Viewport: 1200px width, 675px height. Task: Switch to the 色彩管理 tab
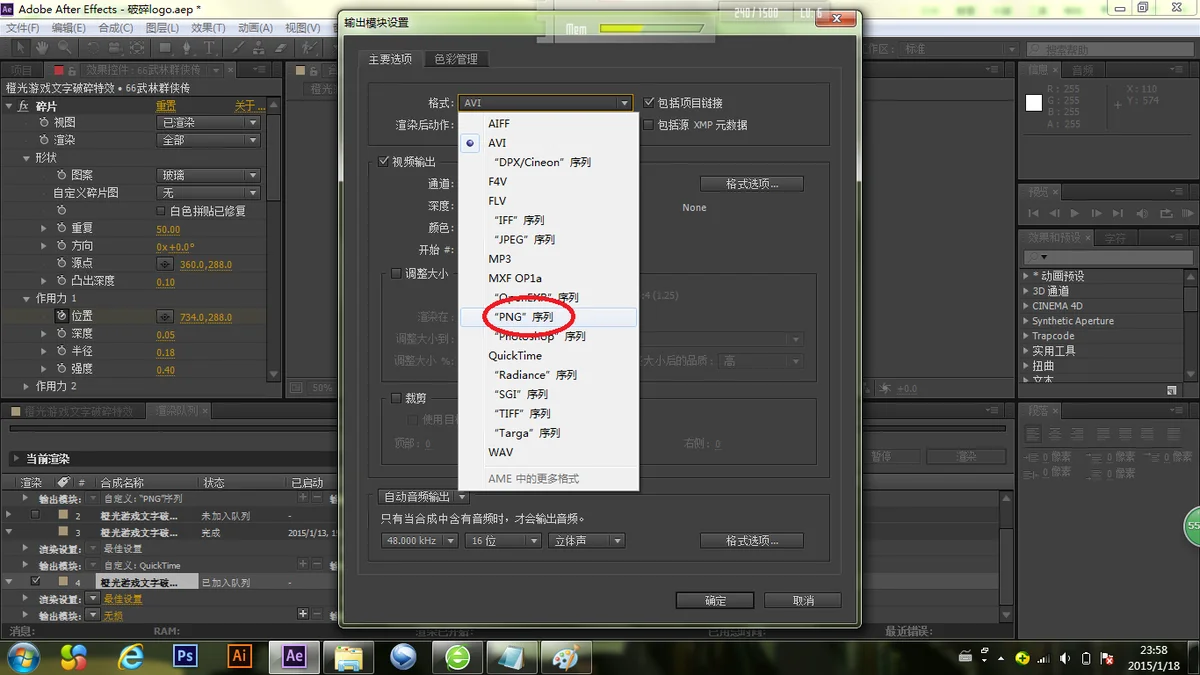455,60
